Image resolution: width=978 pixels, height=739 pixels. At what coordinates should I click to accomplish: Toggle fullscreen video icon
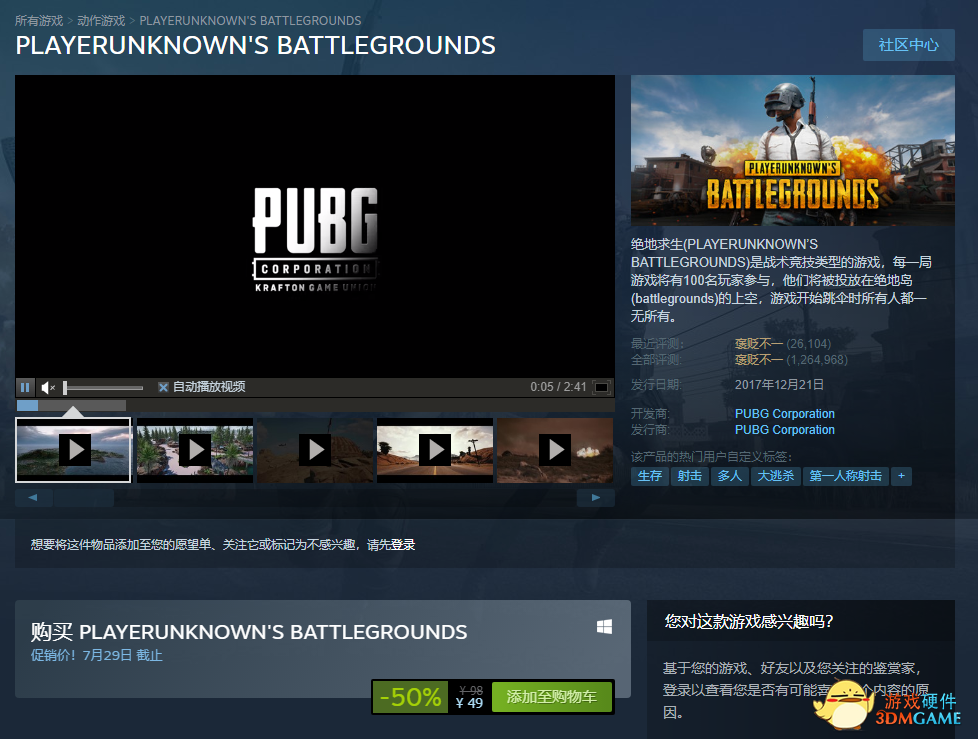(x=601, y=387)
